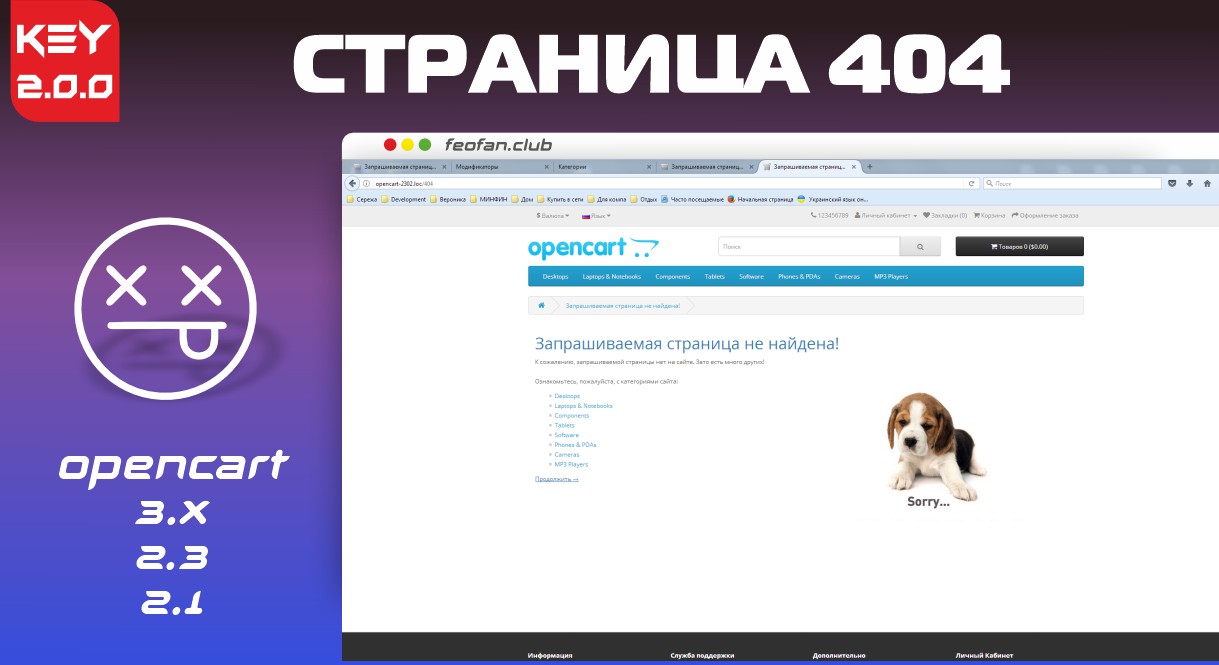
Task: Open the Сережа bookmark folder
Action: [362, 199]
